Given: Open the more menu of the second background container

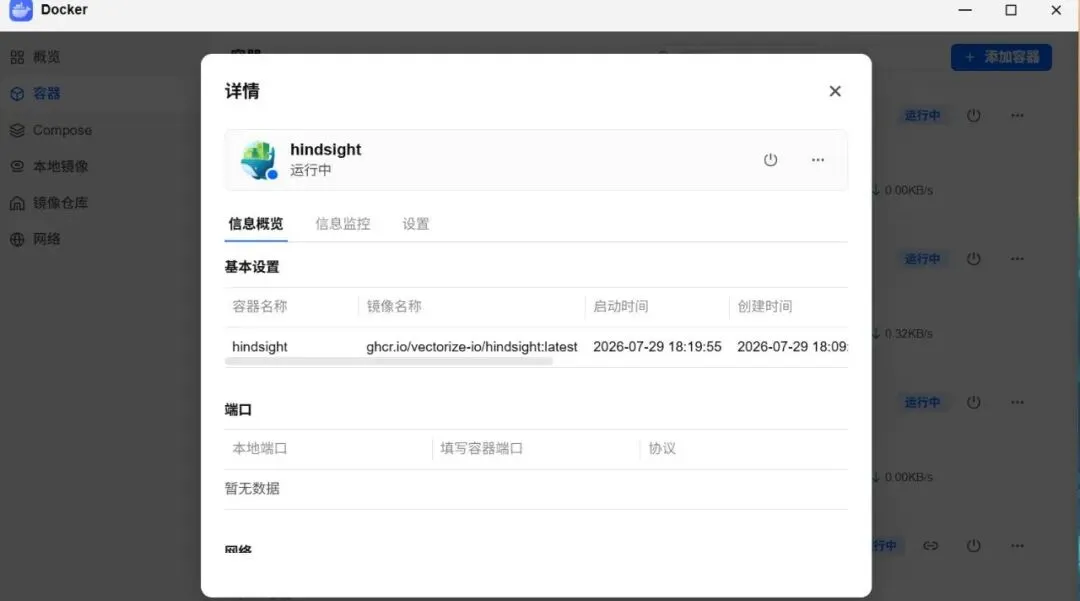Looking at the screenshot, I should tap(1017, 259).
